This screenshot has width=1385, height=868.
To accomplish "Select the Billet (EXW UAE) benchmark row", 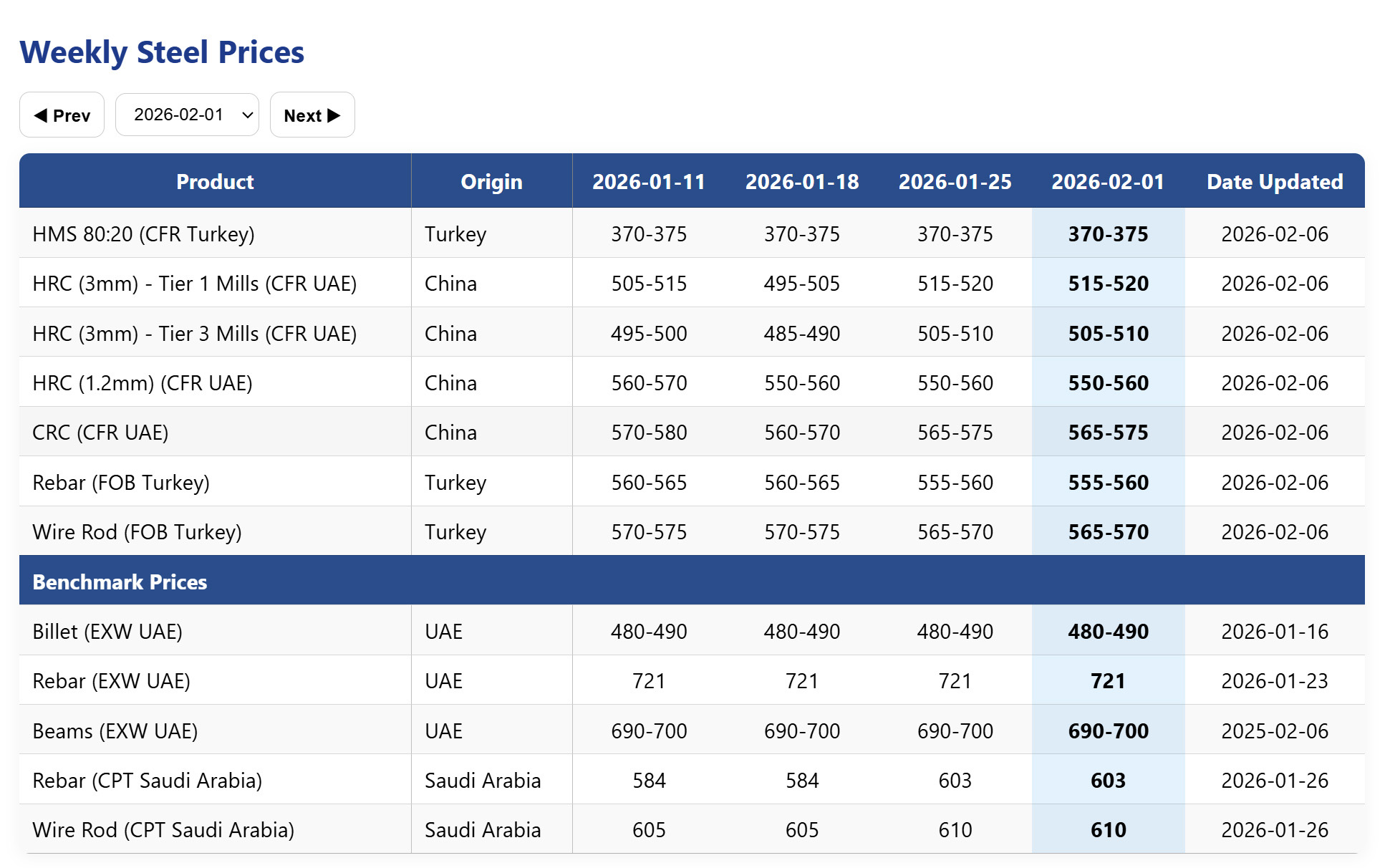I will pos(107,632).
